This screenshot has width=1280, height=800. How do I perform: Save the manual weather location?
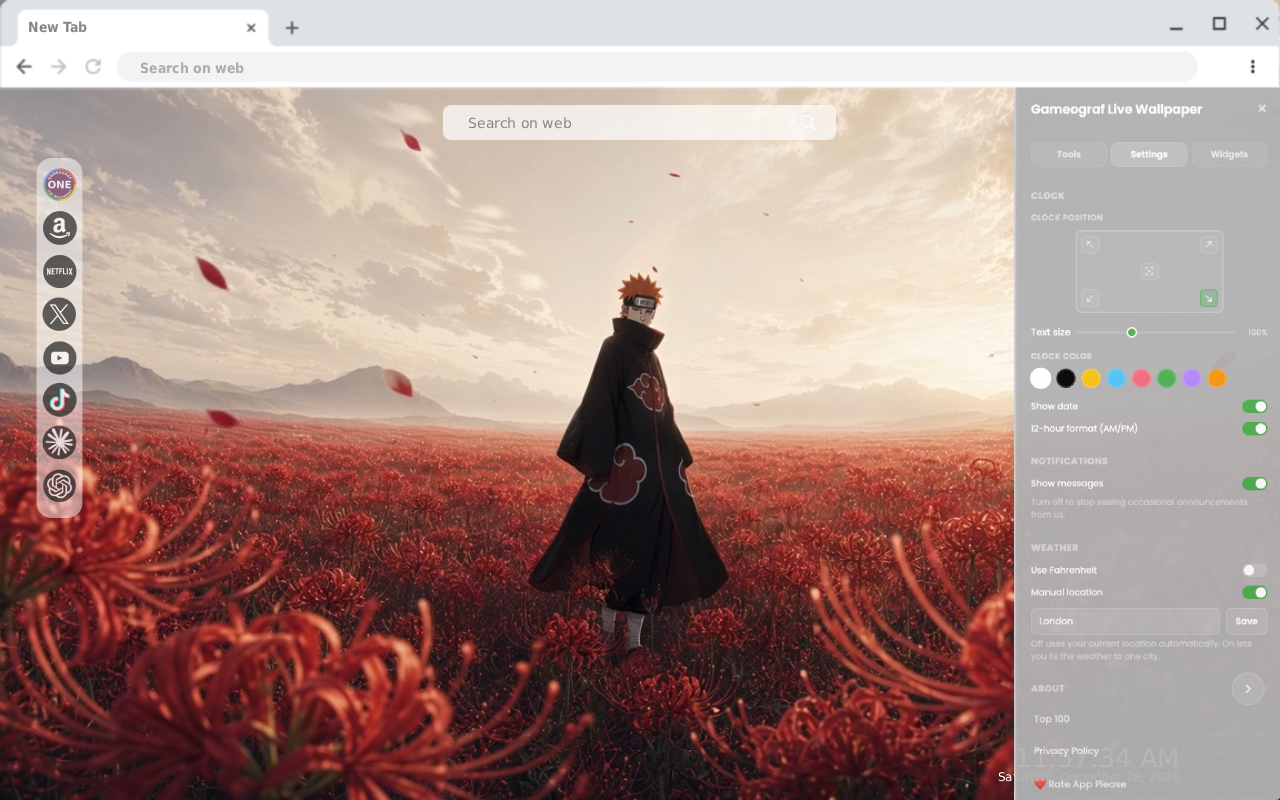click(x=1246, y=621)
